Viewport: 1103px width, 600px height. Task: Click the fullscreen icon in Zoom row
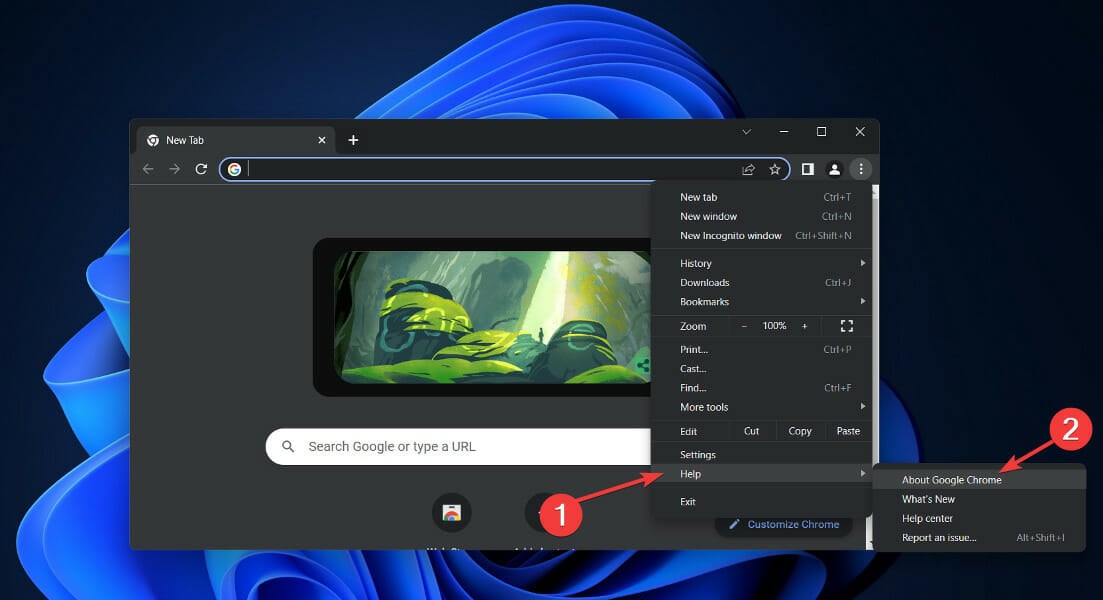pyautogui.click(x=846, y=326)
